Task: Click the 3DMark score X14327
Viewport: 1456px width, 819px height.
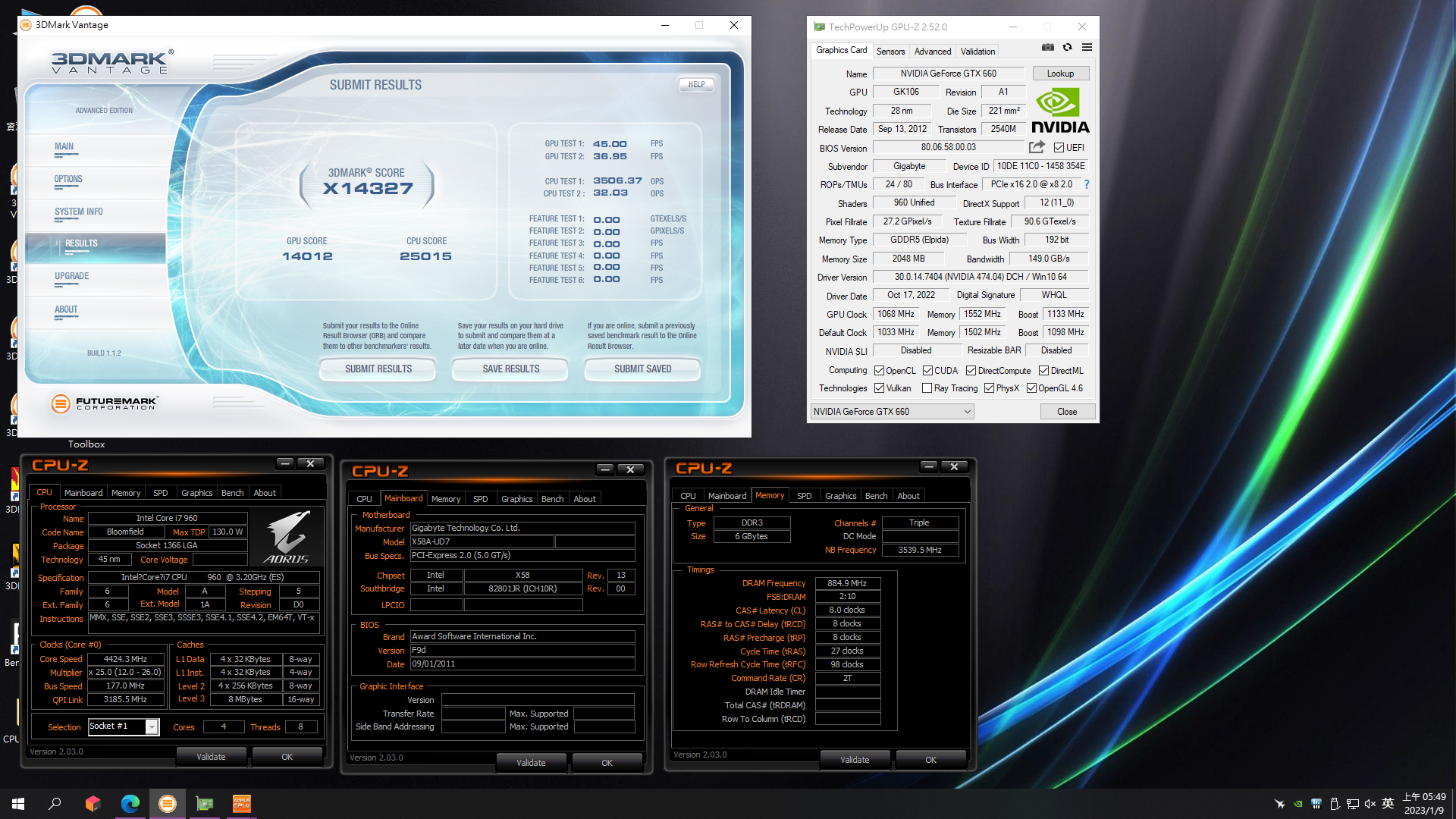Action: click(x=368, y=189)
